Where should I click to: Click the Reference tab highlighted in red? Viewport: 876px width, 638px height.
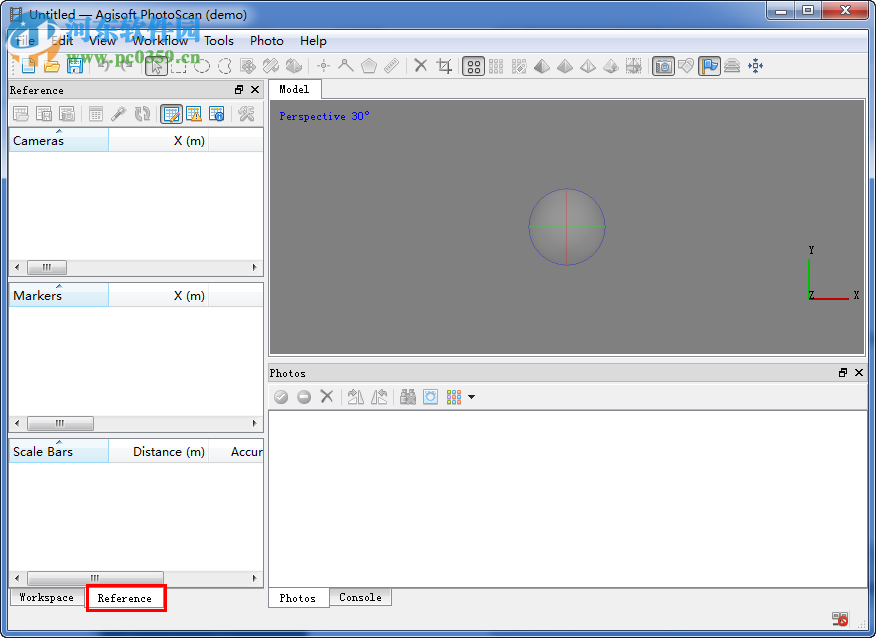[x=125, y=597]
